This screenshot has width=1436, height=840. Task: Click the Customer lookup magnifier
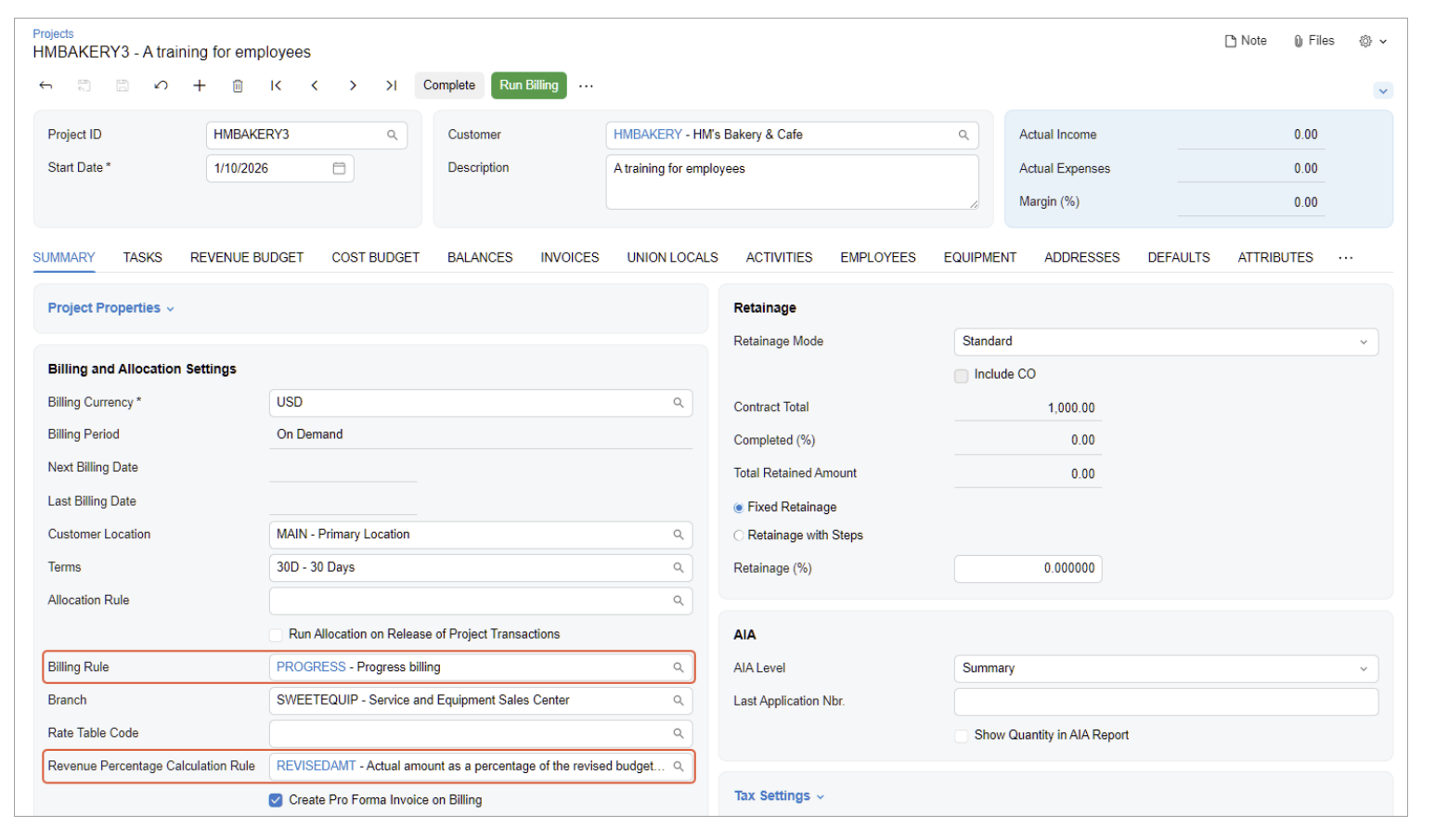pos(964,135)
